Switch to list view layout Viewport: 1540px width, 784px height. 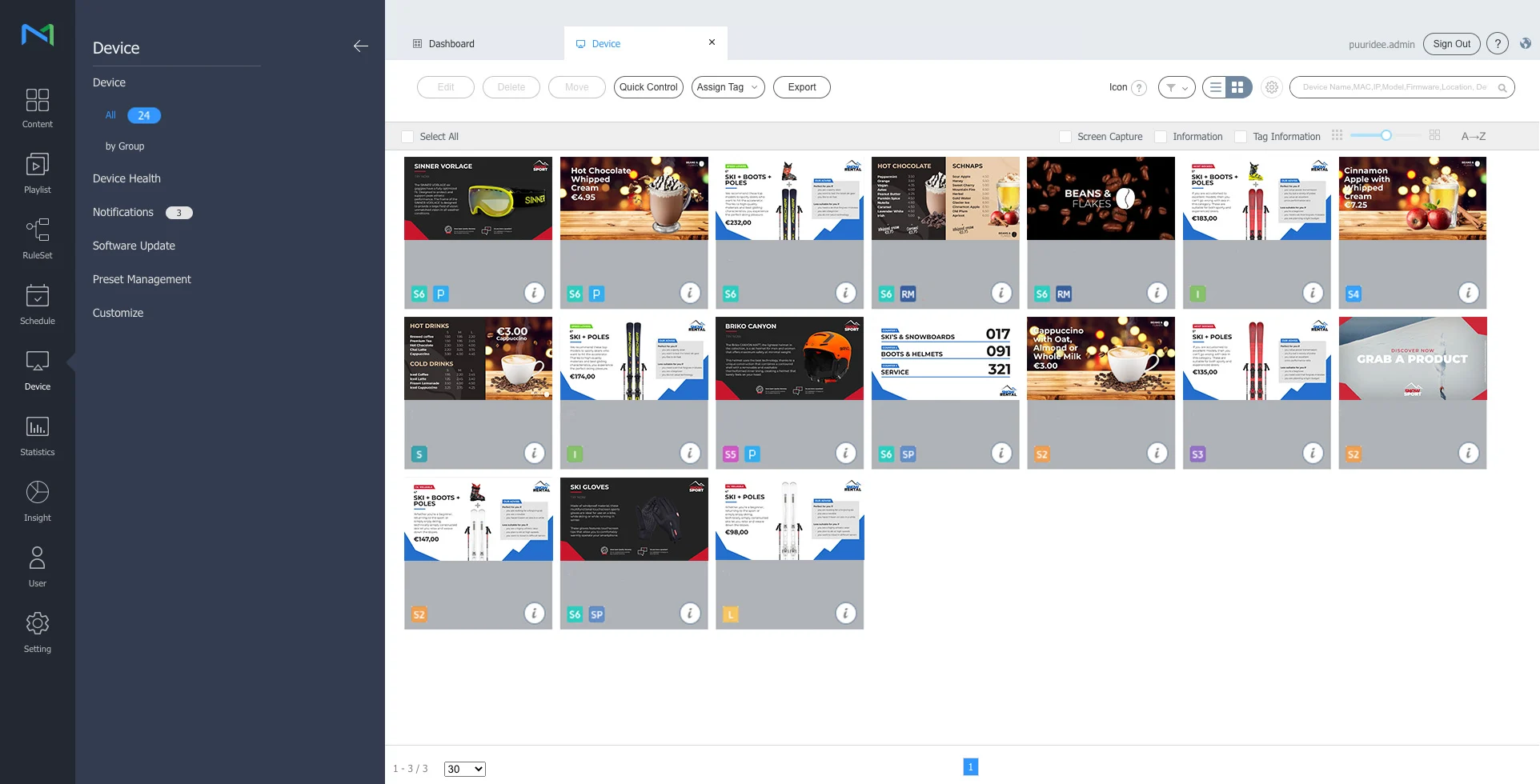[1215, 87]
